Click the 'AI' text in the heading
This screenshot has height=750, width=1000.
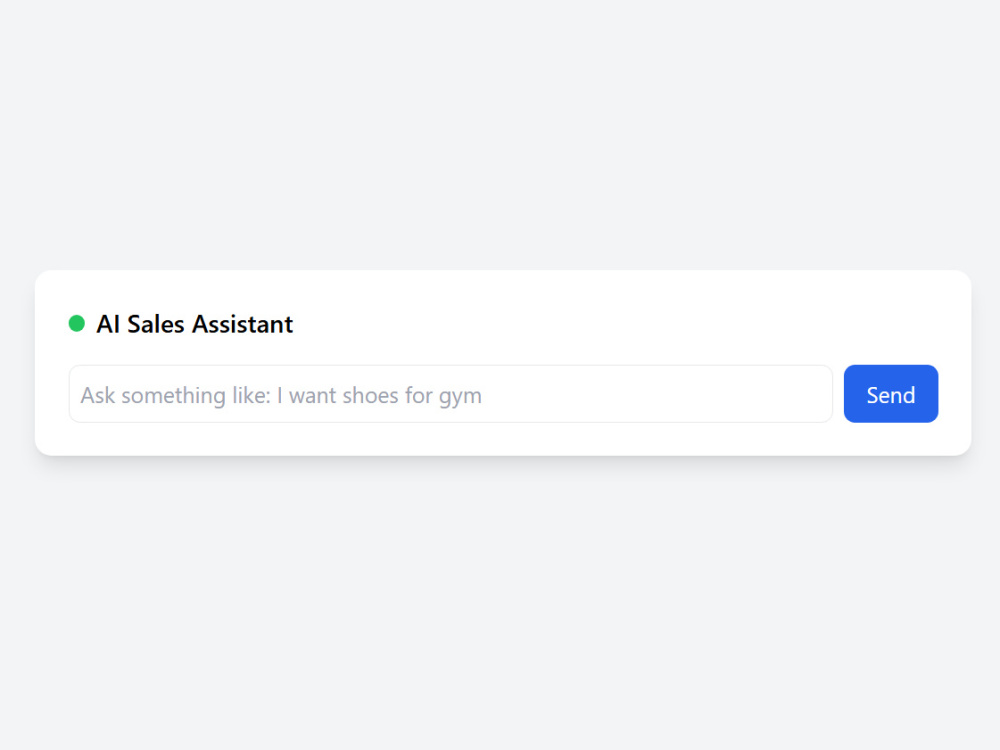[108, 324]
